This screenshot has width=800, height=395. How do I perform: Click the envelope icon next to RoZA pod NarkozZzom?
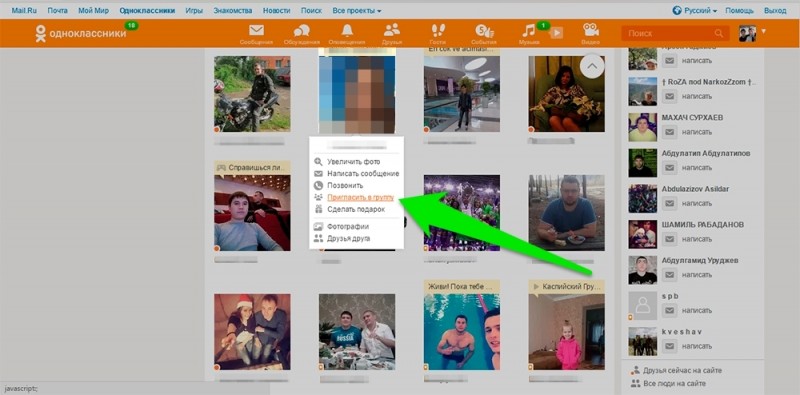click(x=670, y=96)
